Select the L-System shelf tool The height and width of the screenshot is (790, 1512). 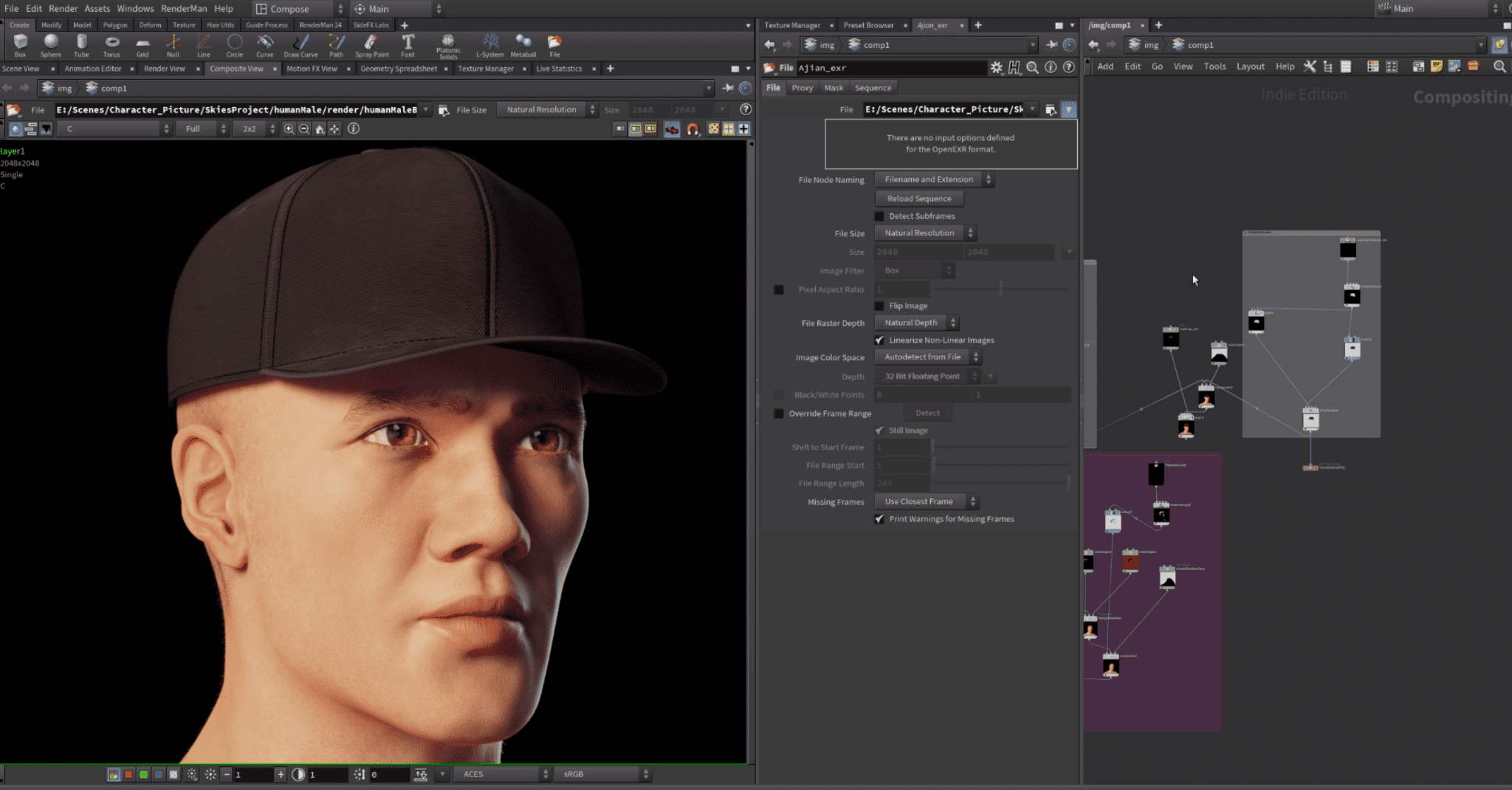point(490,46)
